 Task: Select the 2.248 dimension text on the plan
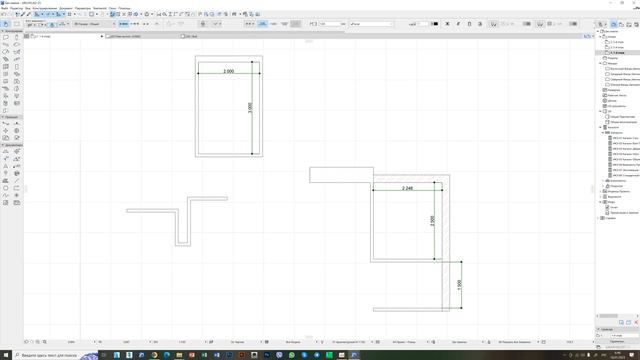[x=407, y=188]
